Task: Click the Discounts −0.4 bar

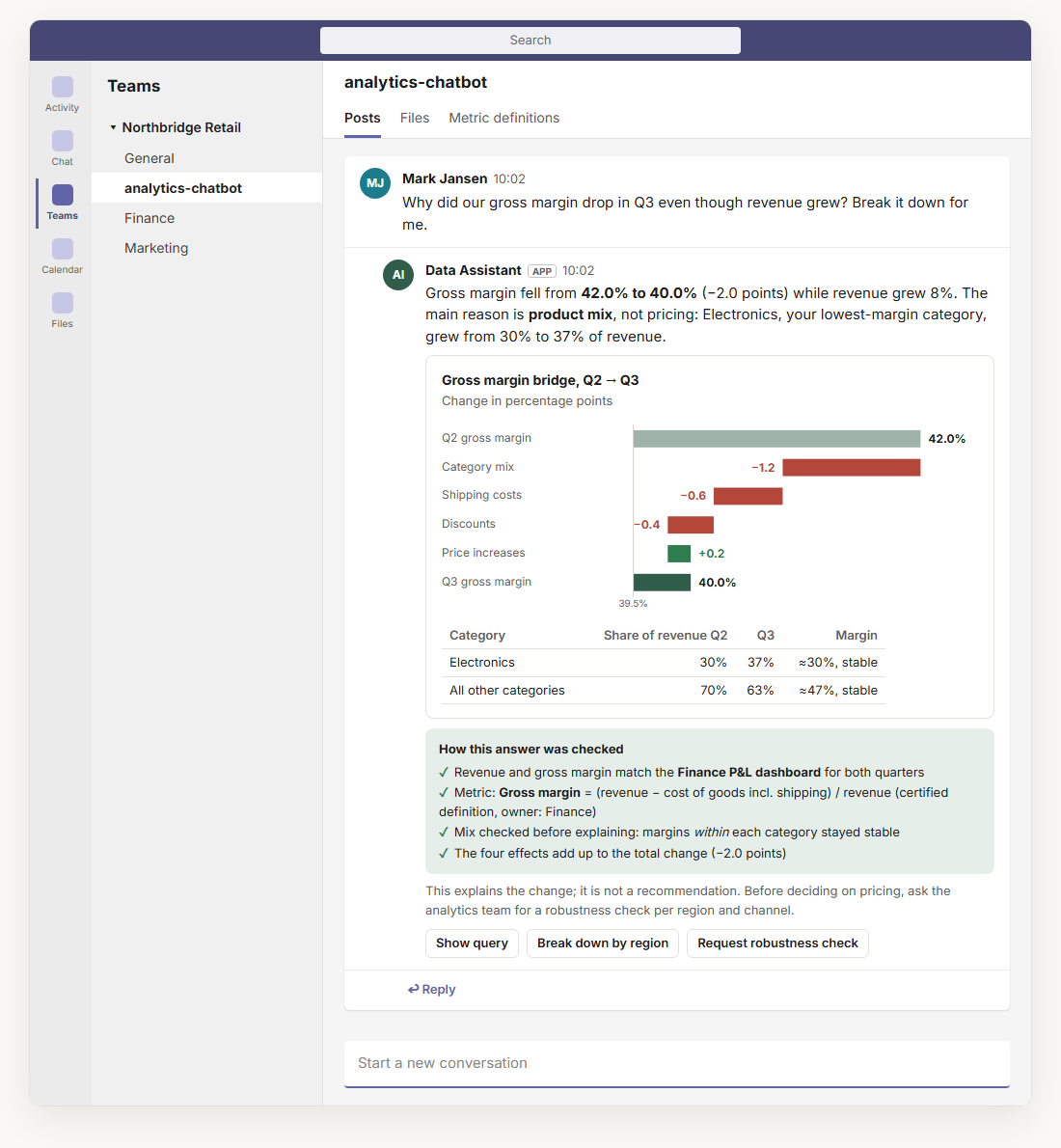Action: pyautogui.click(x=691, y=524)
